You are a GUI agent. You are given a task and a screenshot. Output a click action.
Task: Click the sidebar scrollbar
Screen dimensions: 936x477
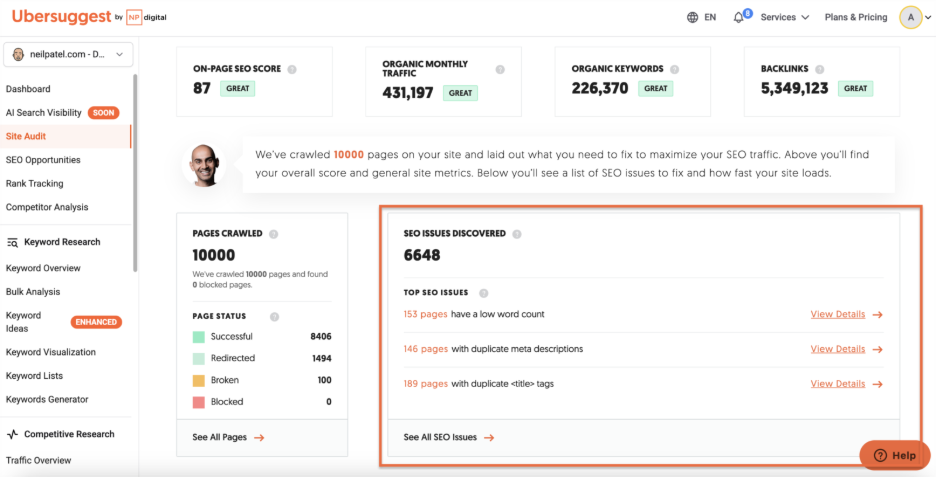tap(136, 173)
